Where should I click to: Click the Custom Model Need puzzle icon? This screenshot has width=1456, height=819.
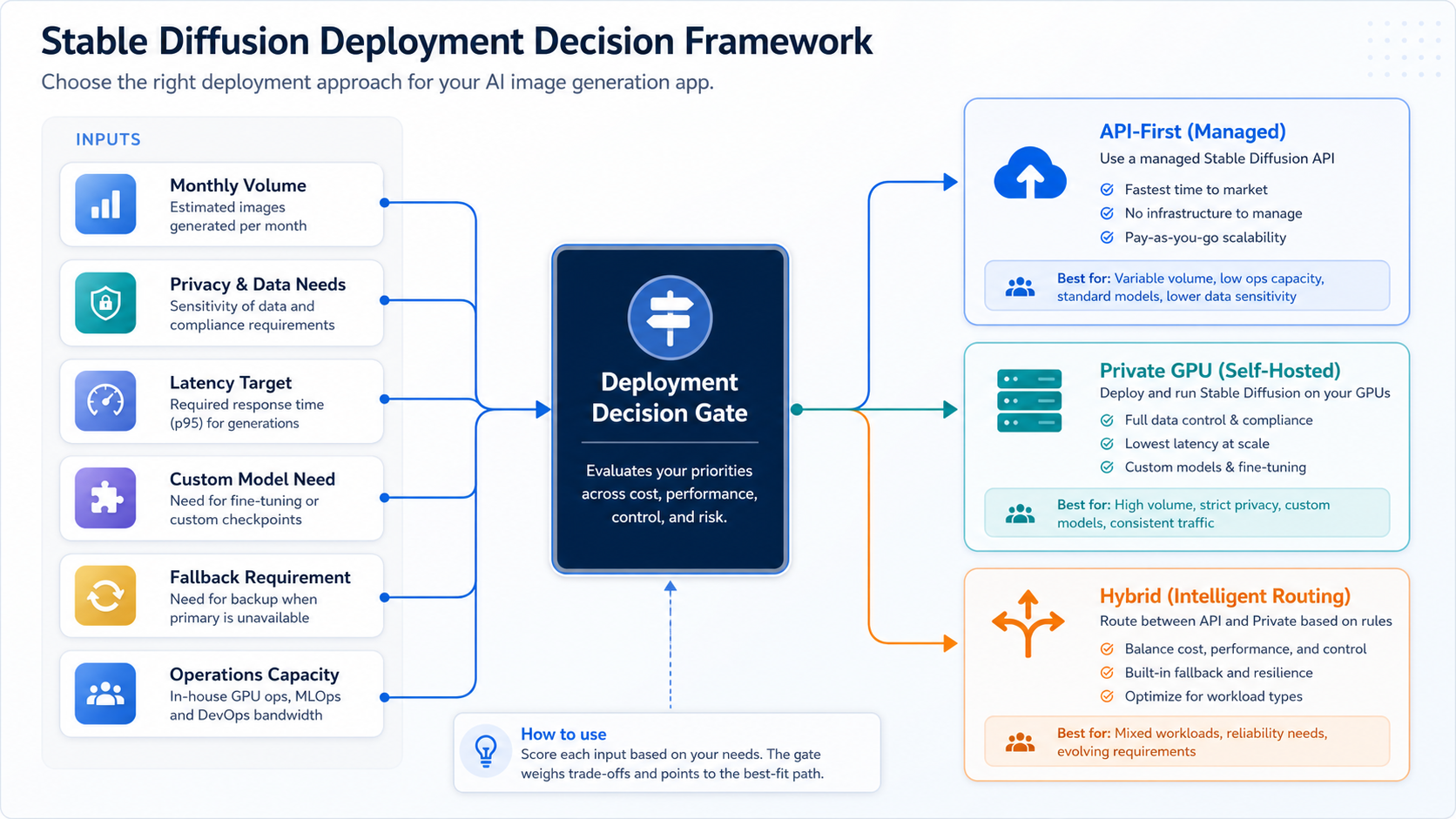(105, 498)
